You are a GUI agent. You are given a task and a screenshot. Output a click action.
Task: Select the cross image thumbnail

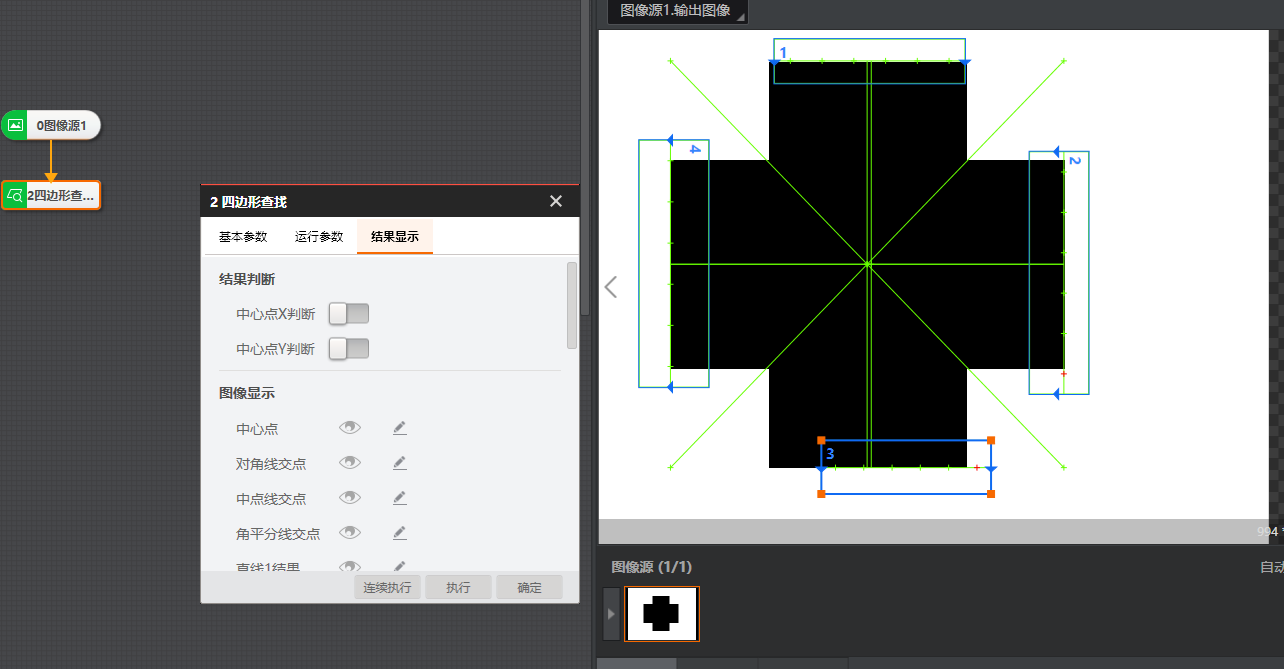(x=661, y=613)
